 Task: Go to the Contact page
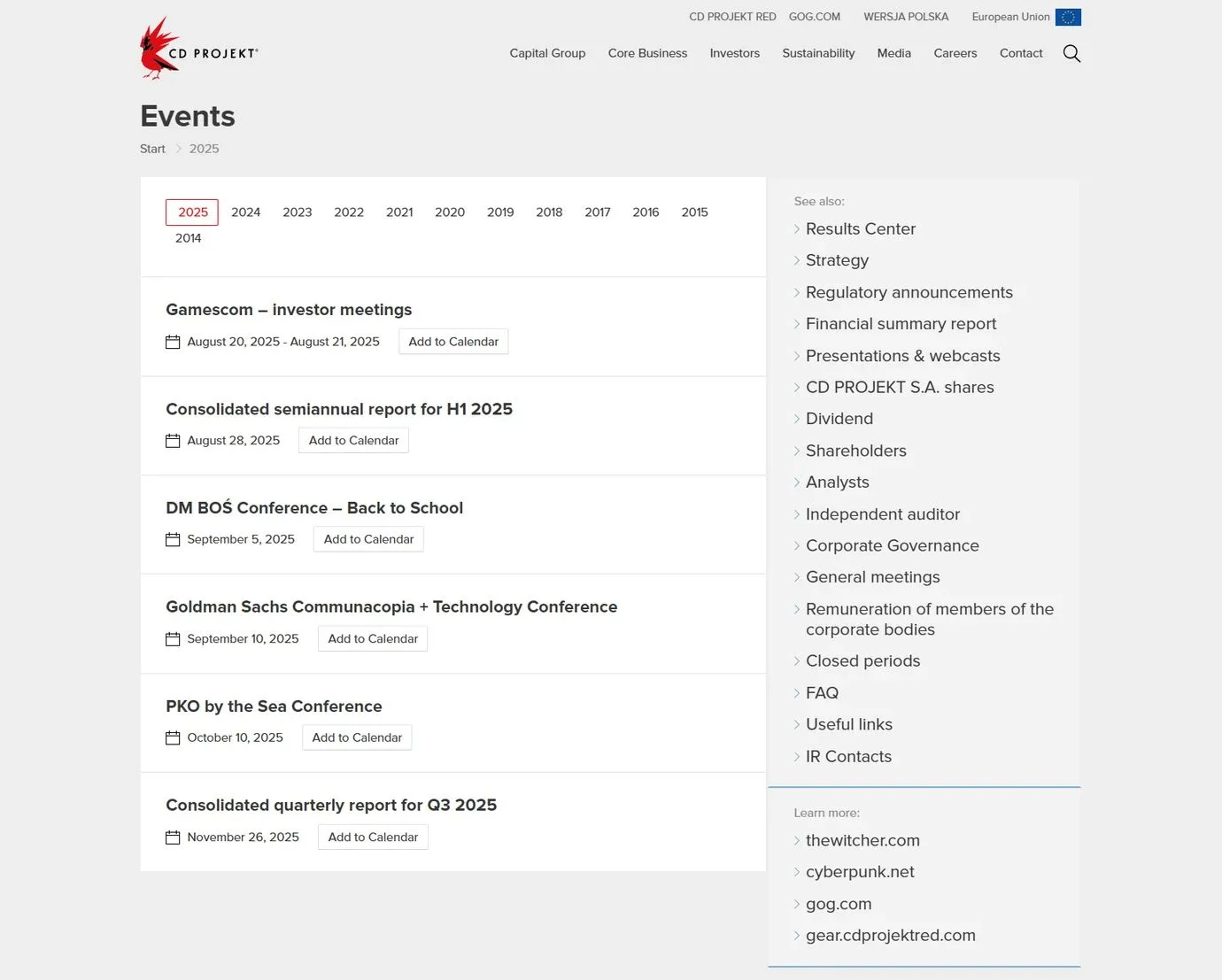(x=1021, y=53)
